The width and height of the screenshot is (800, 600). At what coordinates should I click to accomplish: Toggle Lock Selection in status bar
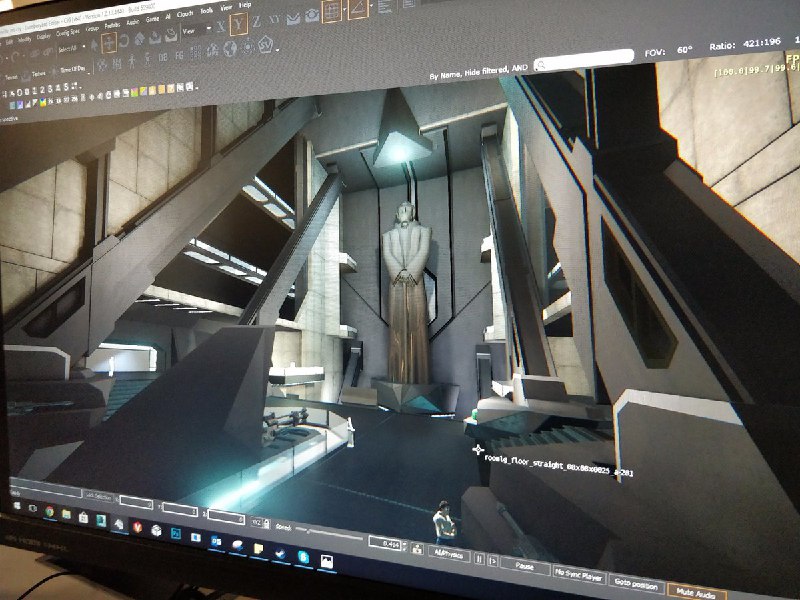point(98,496)
